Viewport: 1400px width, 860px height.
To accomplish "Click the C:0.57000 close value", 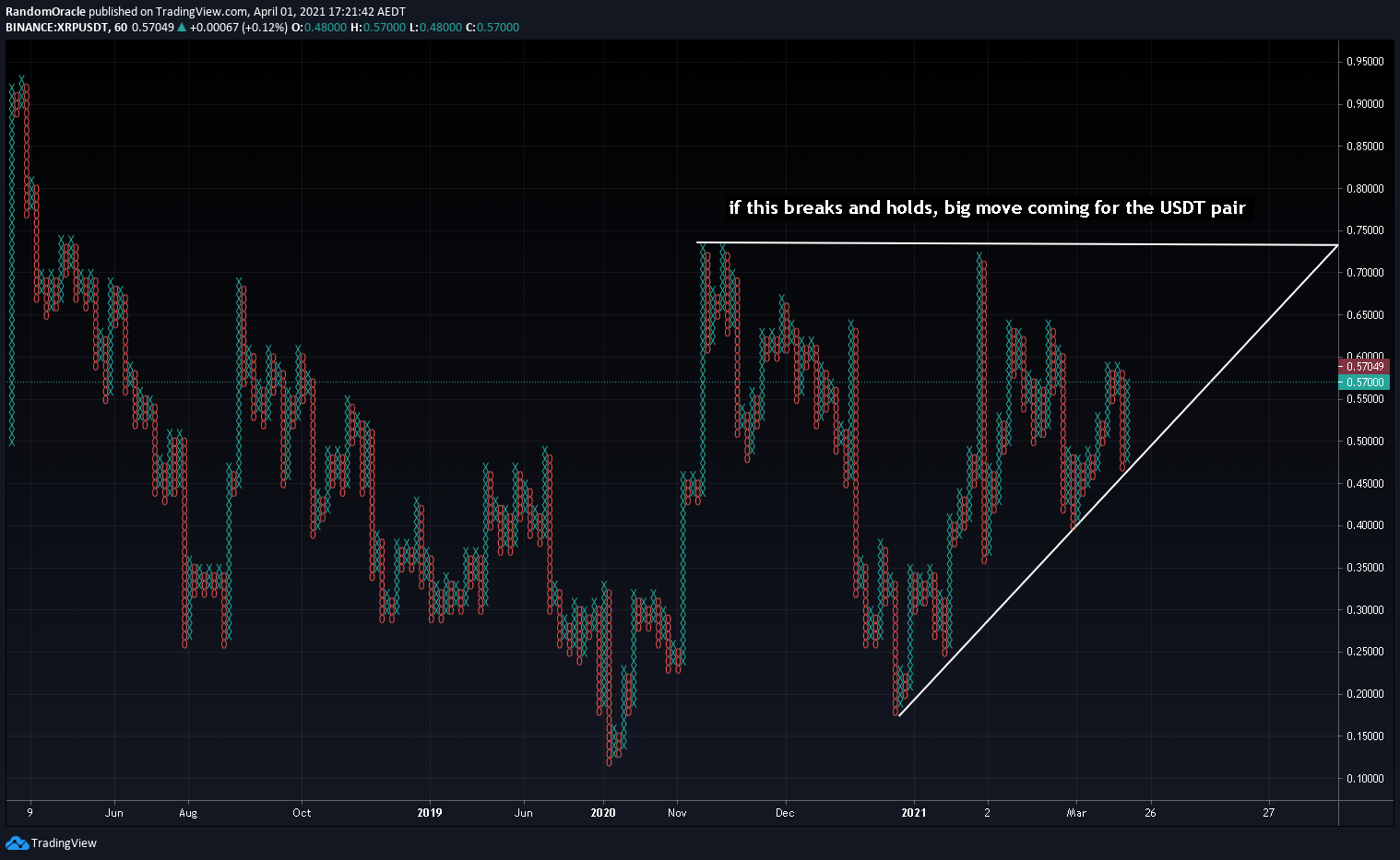I will tap(492, 28).
